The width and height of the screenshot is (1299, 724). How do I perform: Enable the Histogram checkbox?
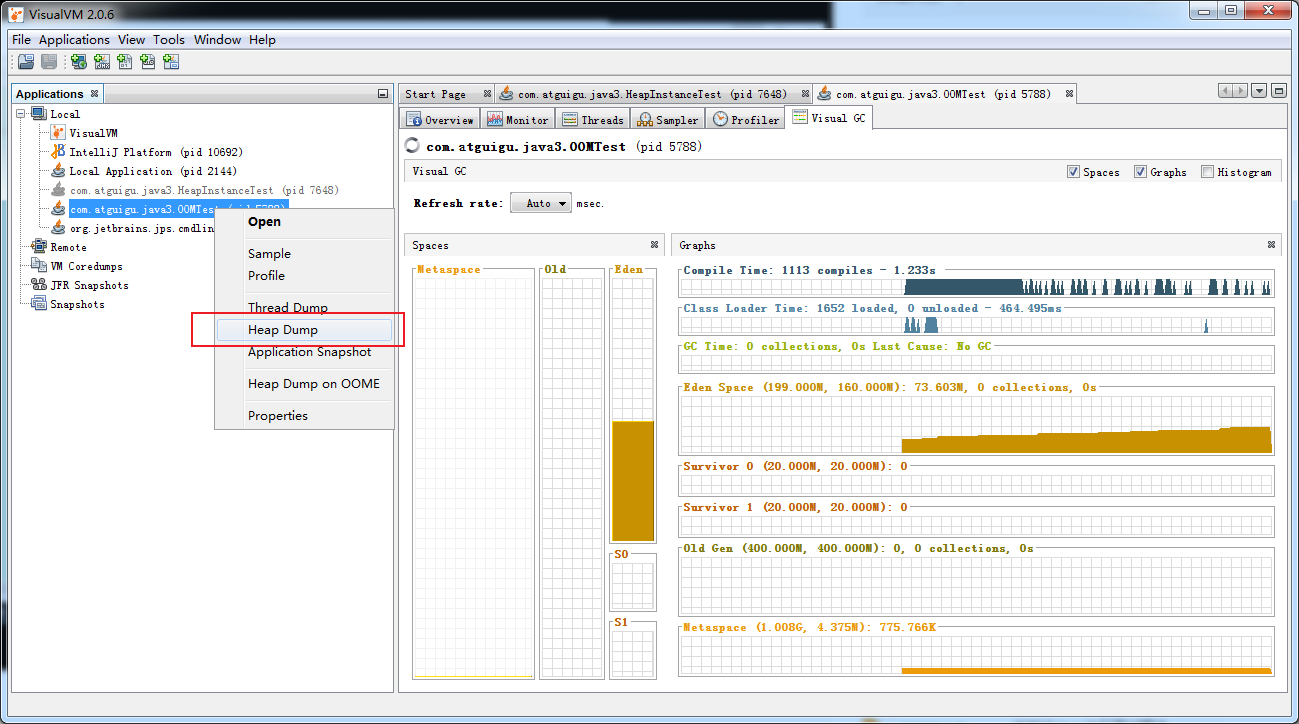point(1208,172)
